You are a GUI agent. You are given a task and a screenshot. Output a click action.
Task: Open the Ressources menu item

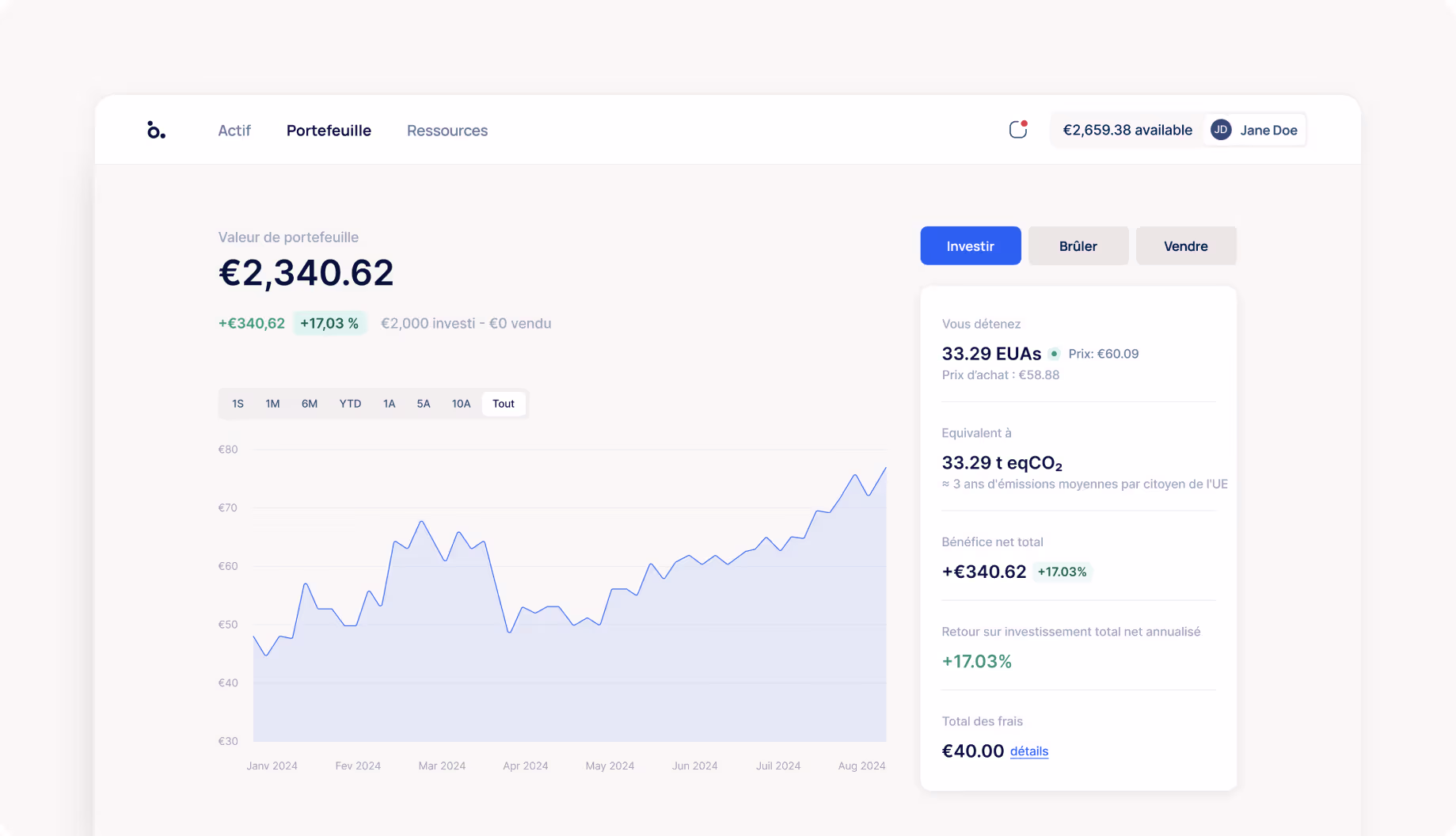pyautogui.click(x=447, y=131)
